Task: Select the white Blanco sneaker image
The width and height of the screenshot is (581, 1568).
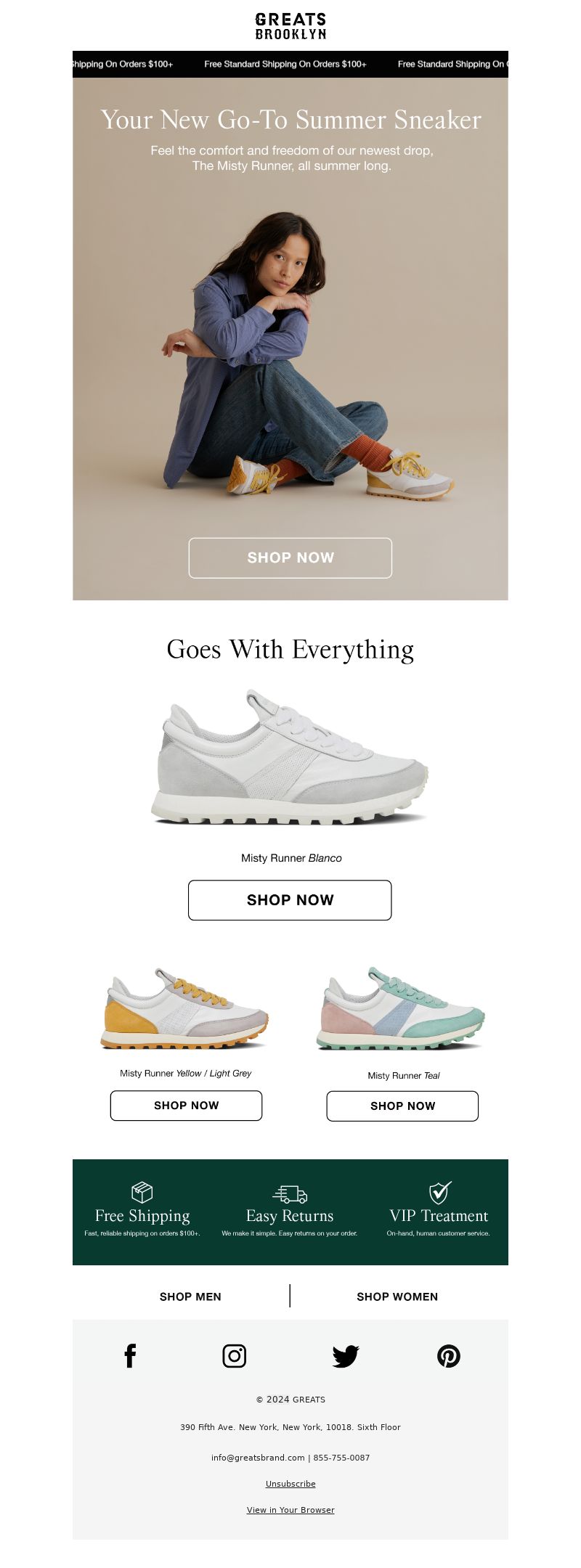Action: click(290, 757)
